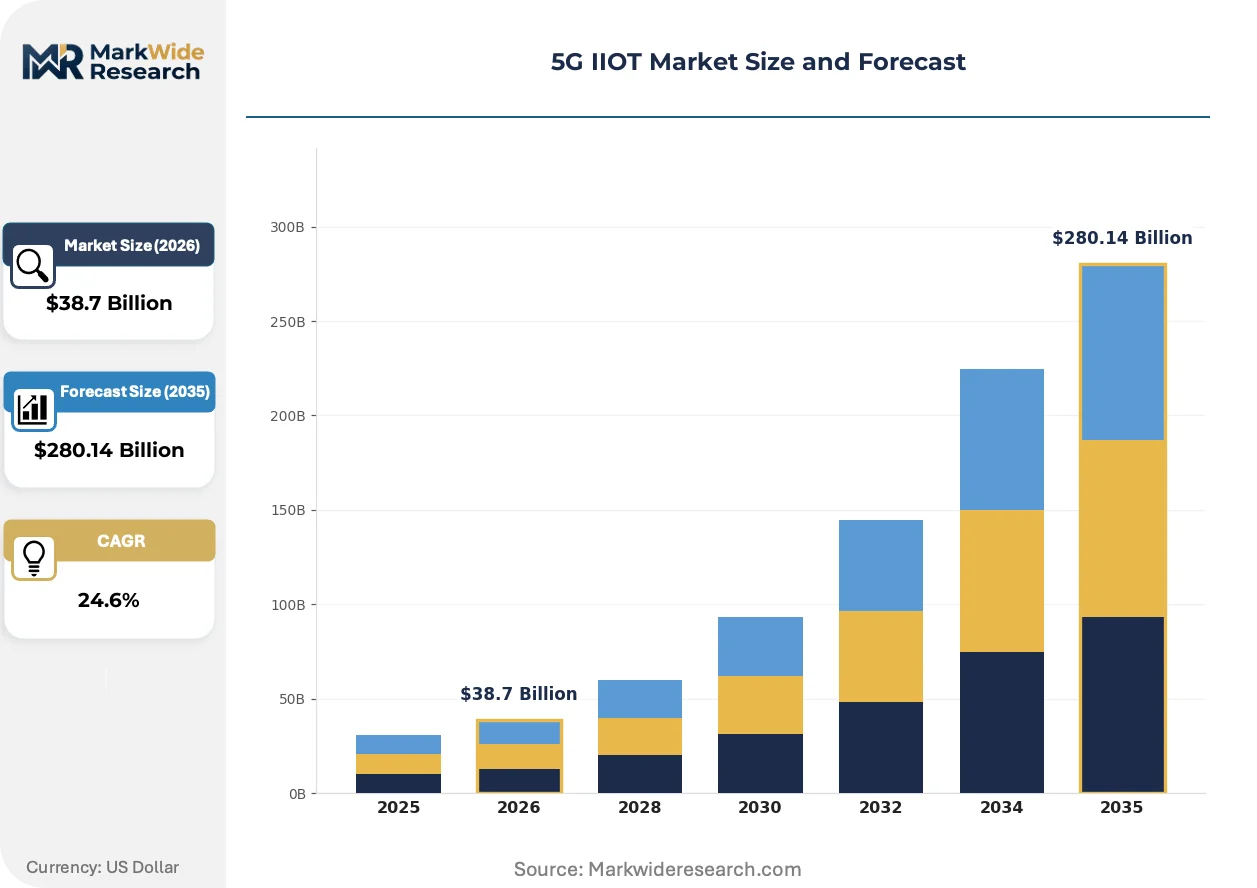The height and width of the screenshot is (888, 1257).
Task: Click the 2028 x-axis label
Action: click(x=639, y=808)
